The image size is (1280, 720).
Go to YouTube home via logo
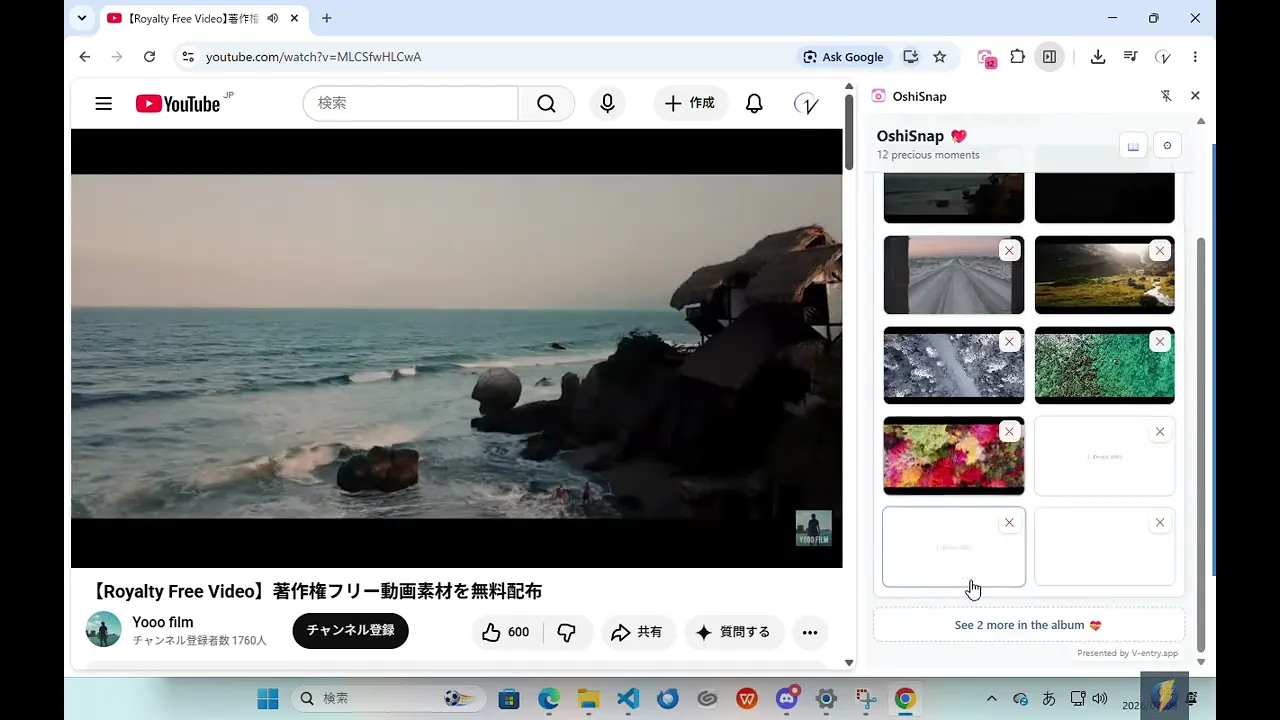point(178,104)
